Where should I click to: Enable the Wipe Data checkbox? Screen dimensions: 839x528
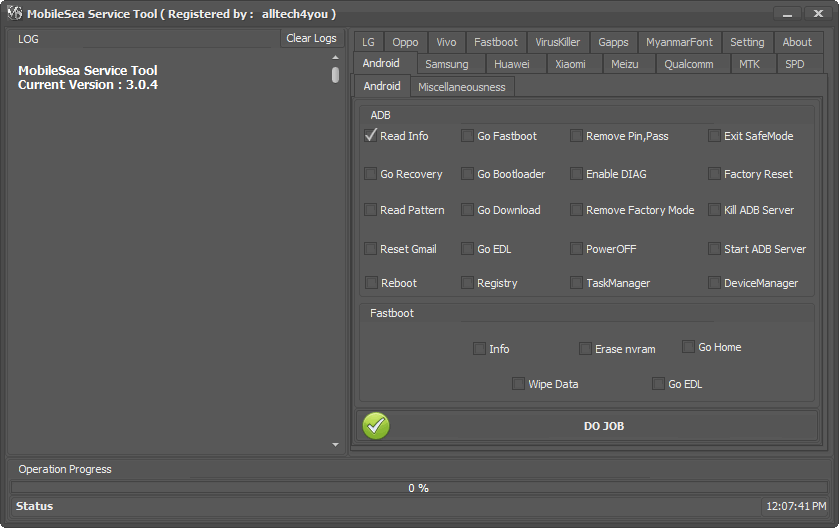point(518,384)
